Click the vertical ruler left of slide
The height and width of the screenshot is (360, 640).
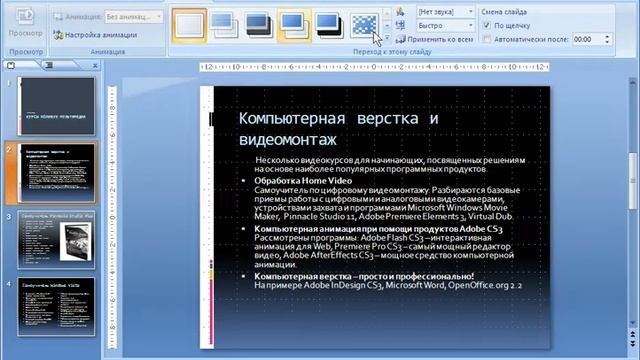click(x=112, y=218)
